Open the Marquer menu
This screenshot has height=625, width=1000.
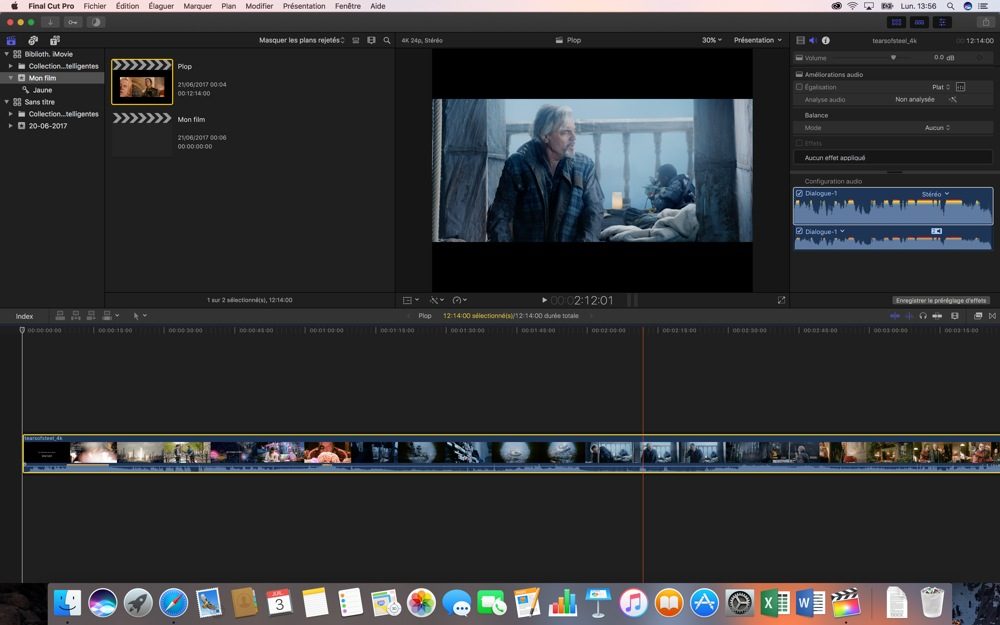pyautogui.click(x=197, y=6)
